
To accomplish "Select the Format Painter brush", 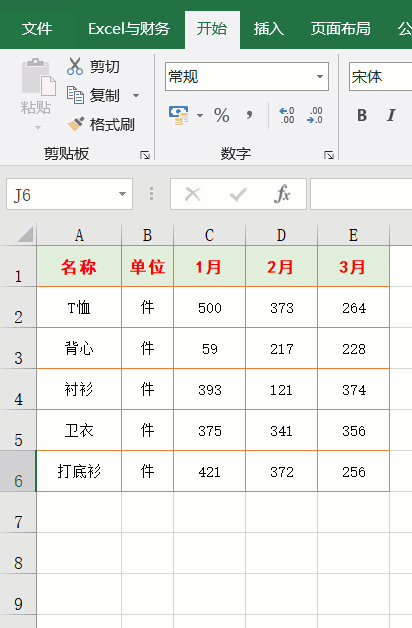I will pyautogui.click(x=76, y=124).
